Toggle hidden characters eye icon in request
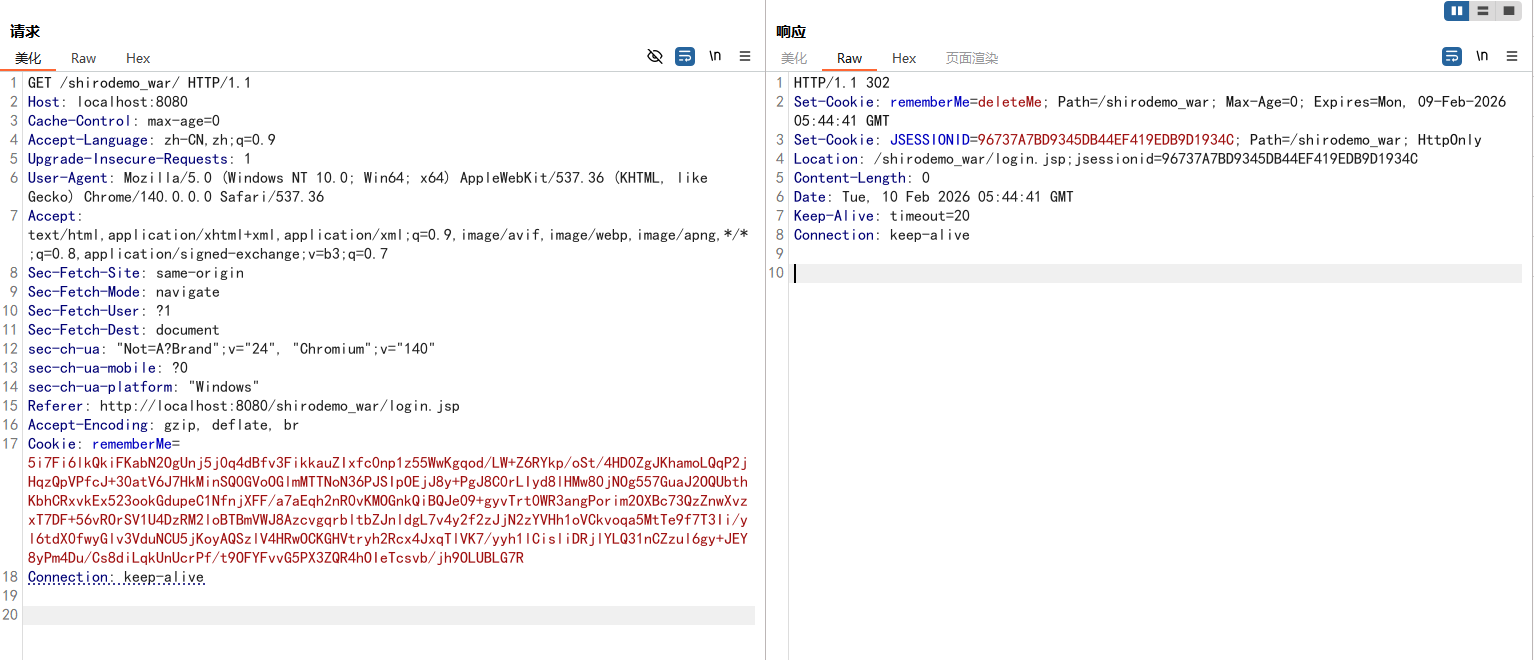The image size is (1534, 660). pyautogui.click(x=655, y=57)
